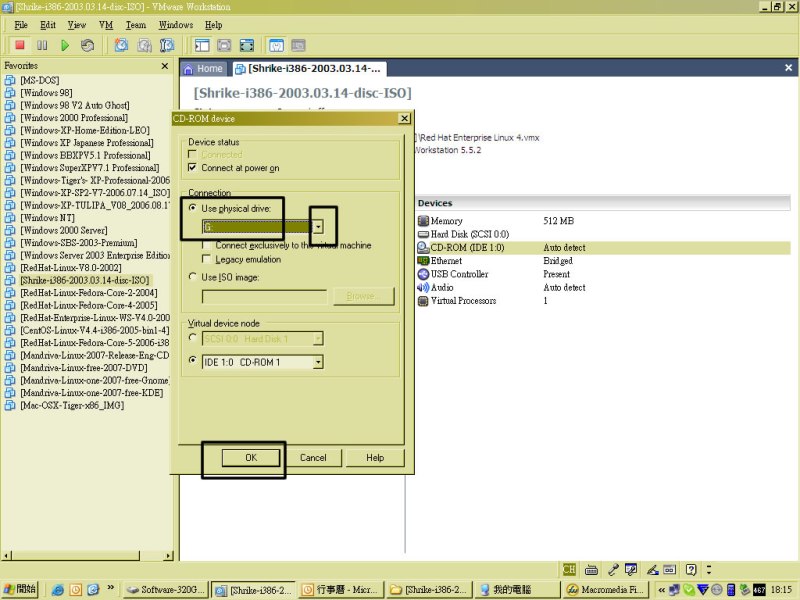Click the Favorites list right scroll arrow
The width and height of the screenshot is (800, 600).
pyautogui.click(x=168, y=555)
